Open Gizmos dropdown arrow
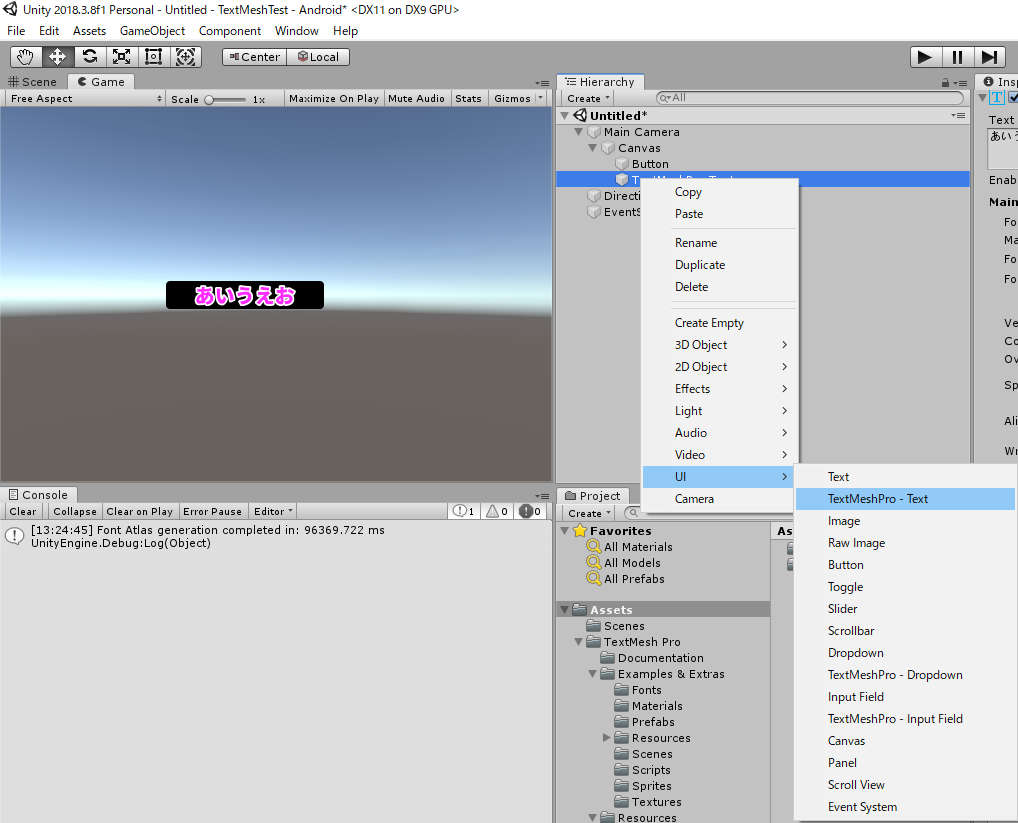1018x823 pixels. pos(540,99)
